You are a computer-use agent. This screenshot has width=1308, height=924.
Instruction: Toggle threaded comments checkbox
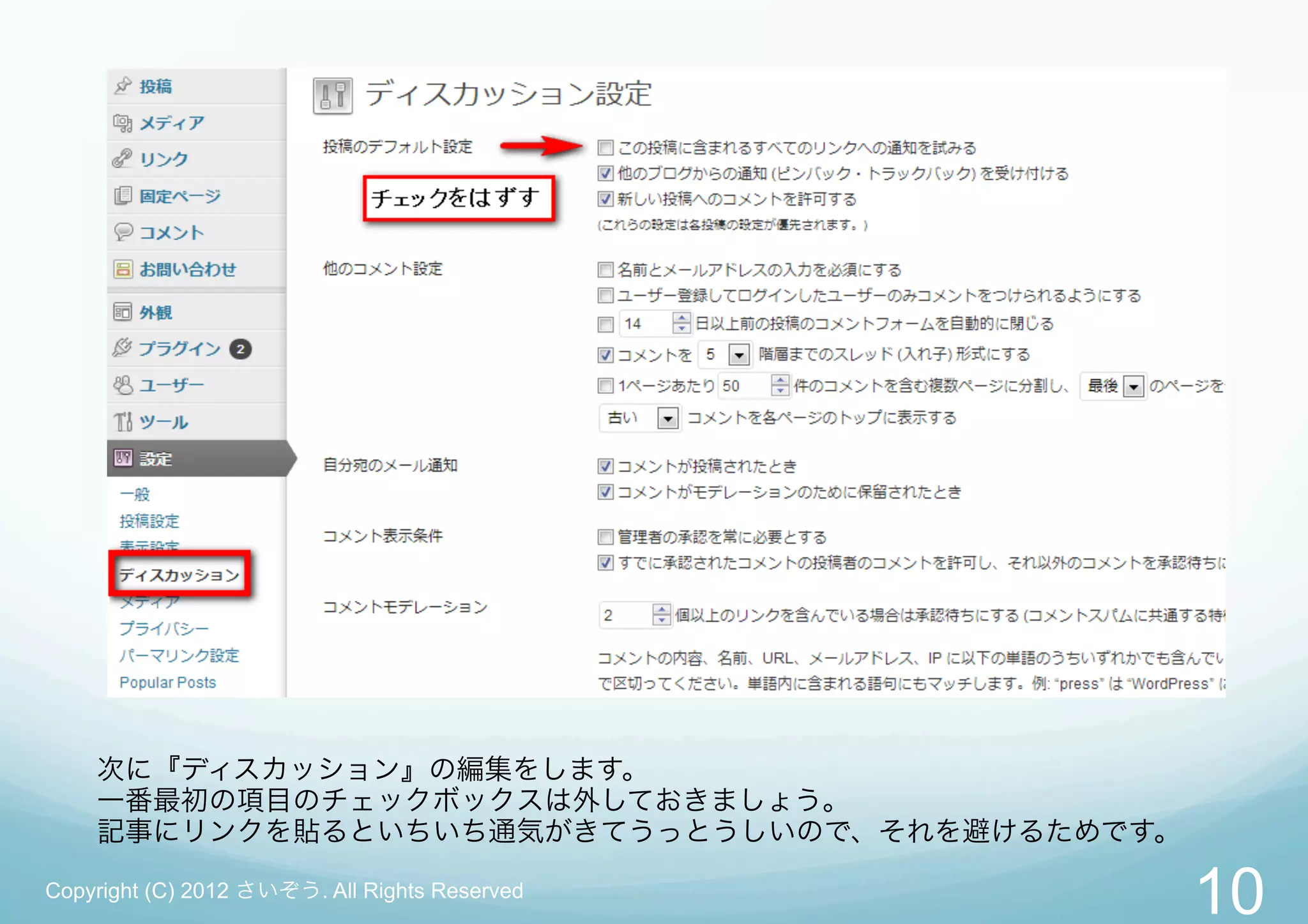605,355
